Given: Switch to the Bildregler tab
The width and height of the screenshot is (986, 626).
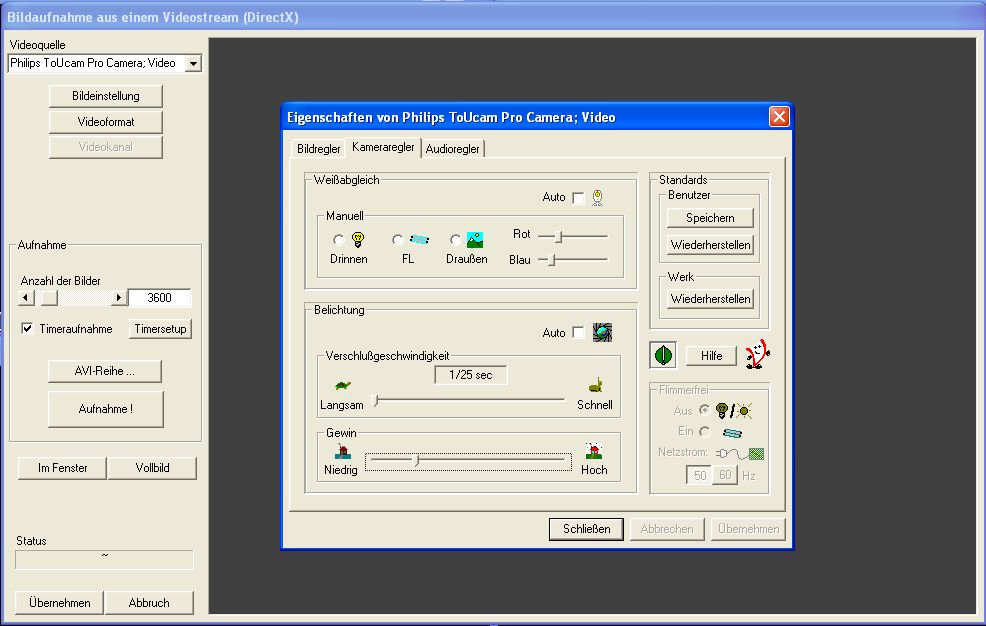Looking at the screenshot, I should click(x=318, y=149).
